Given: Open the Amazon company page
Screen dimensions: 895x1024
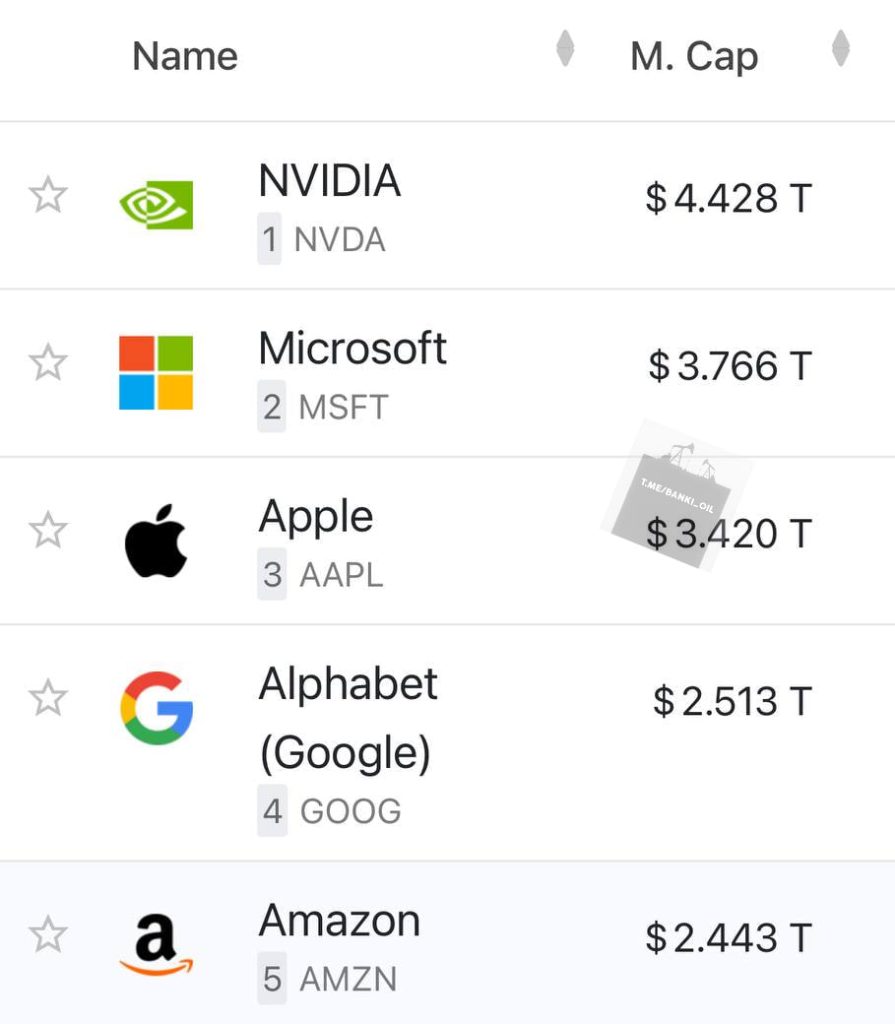Looking at the screenshot, I should click(339, 921).
